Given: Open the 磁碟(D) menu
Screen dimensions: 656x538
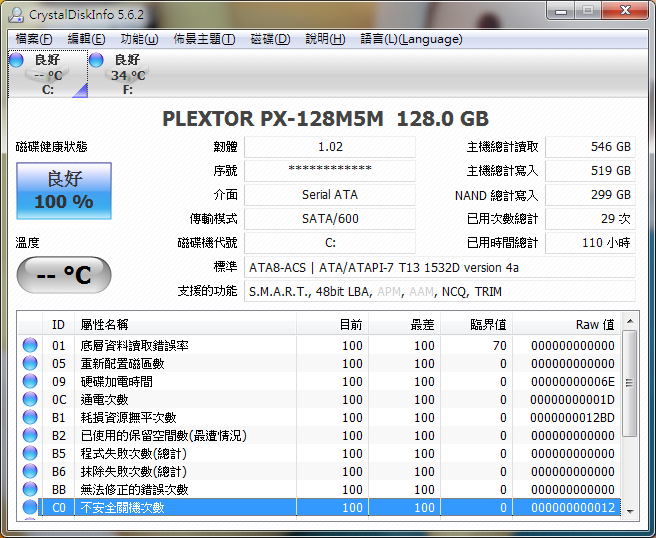Looking at the screenshot, I should click(270, 39).
